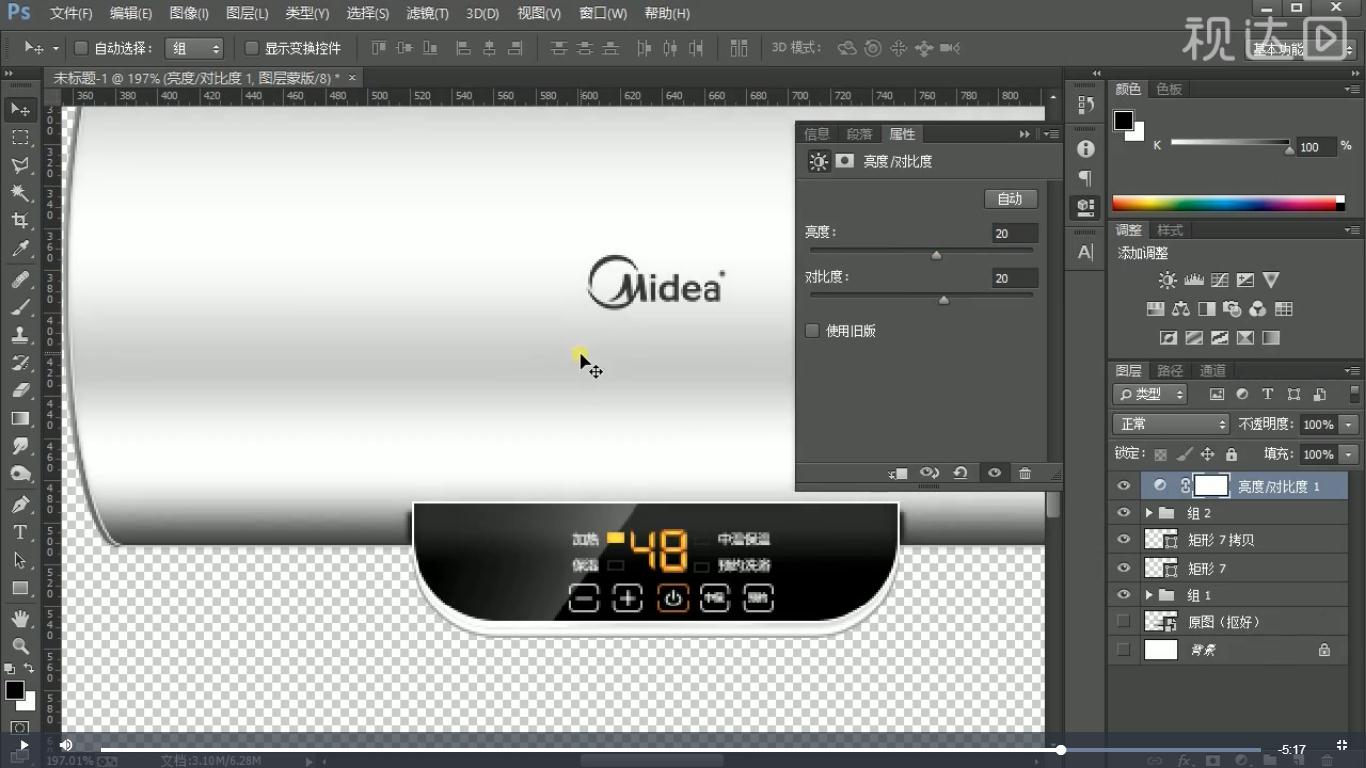Select the Gradient tool
This screenshot has width=1366, height=768.
coord(20,419)
